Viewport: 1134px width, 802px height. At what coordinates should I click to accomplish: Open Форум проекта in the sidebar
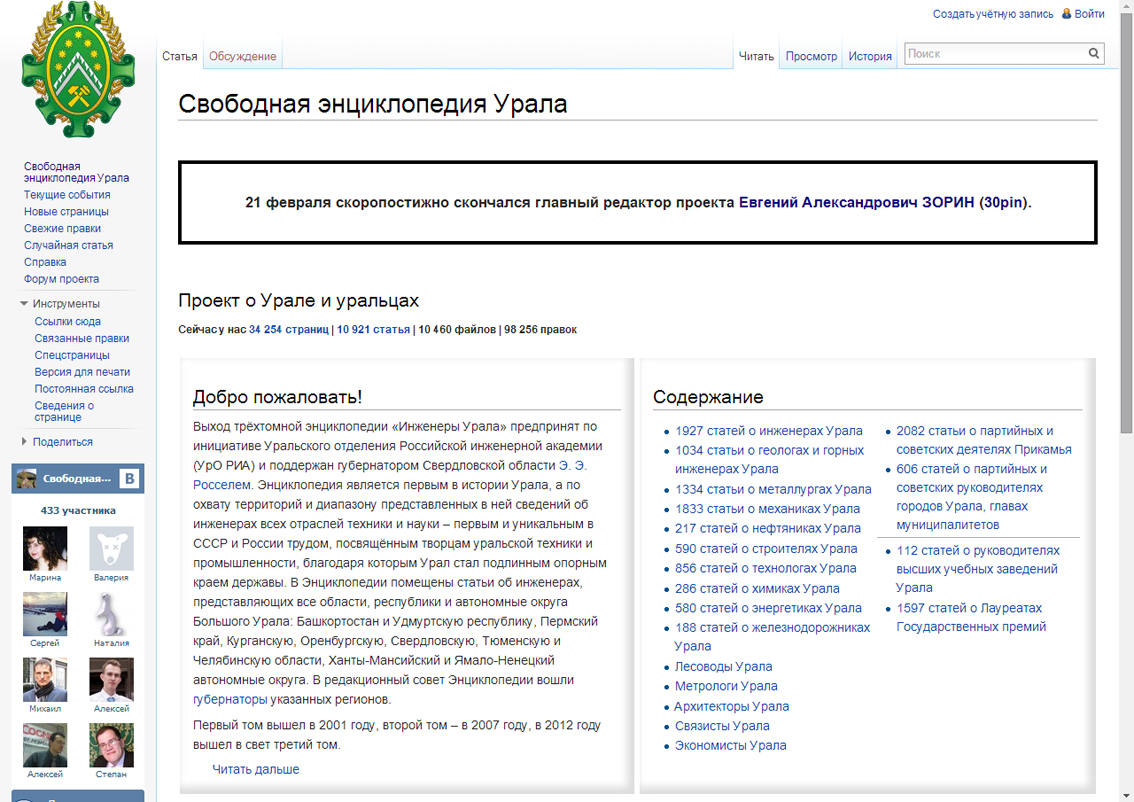(x=61, y=278)
